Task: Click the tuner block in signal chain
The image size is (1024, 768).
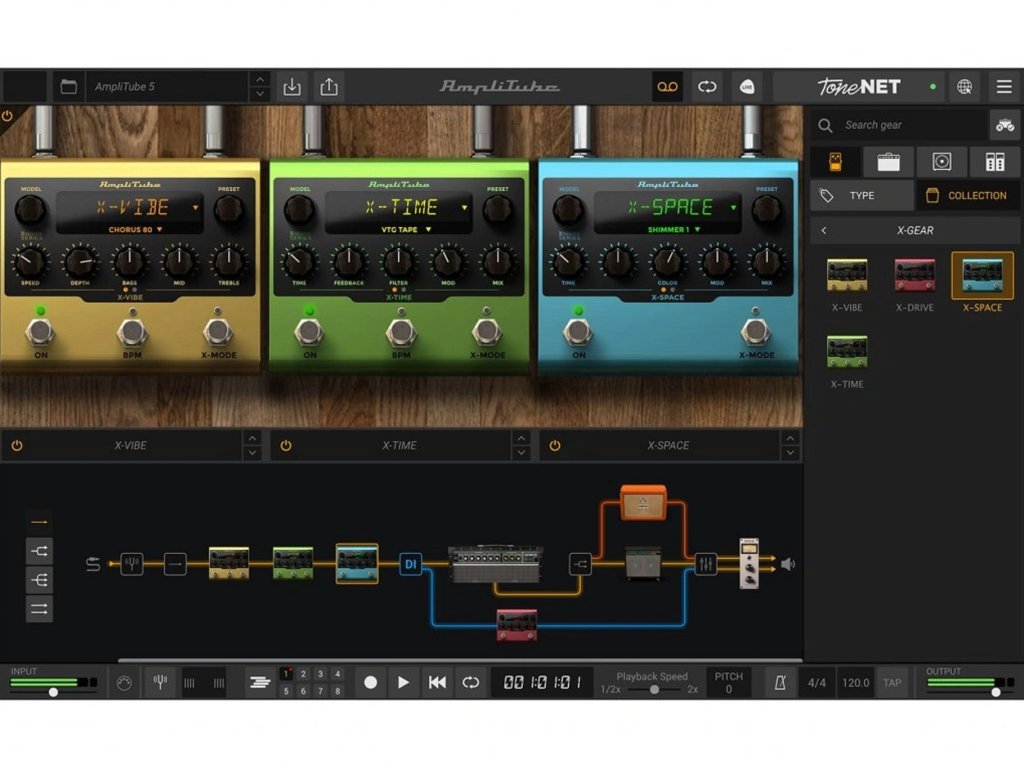Action: click(x=132, y=563)
